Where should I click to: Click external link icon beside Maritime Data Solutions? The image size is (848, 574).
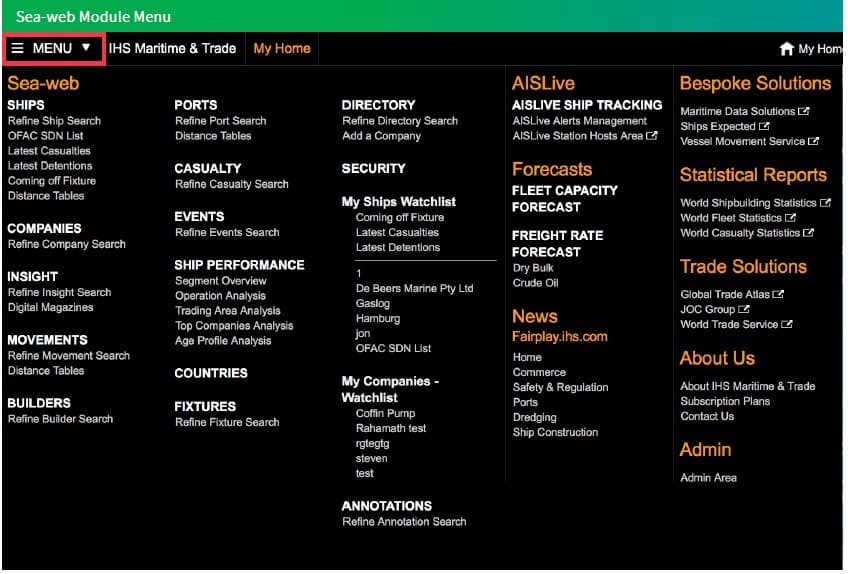click(x=804, y=111)
